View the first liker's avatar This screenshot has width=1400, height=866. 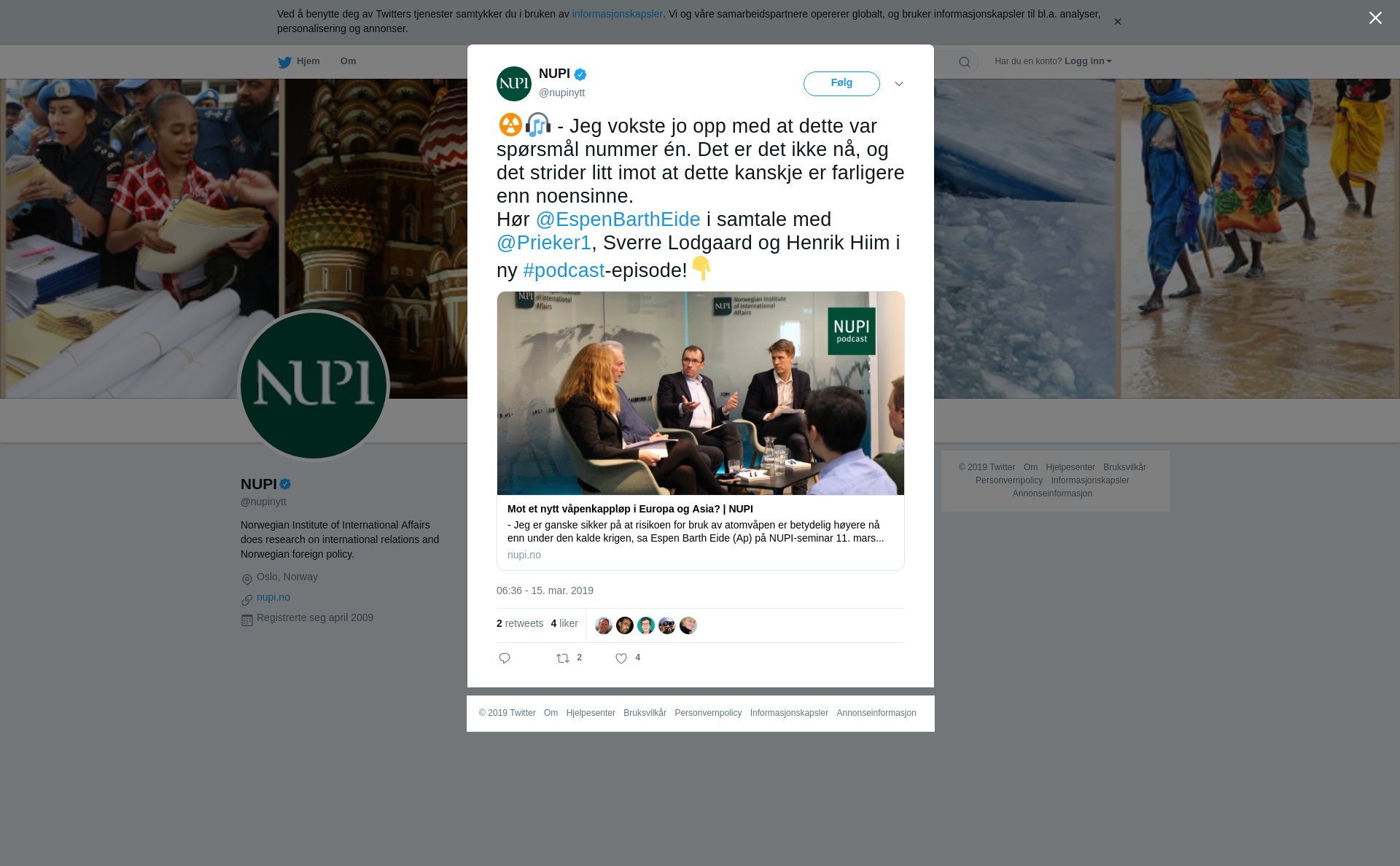point(604,625)
